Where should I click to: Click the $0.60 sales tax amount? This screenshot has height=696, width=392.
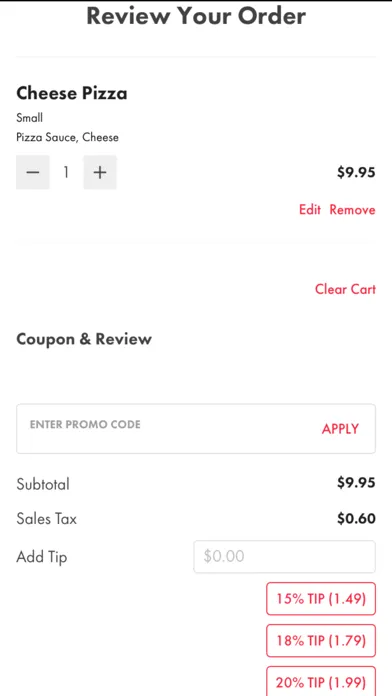coord(356,518)
